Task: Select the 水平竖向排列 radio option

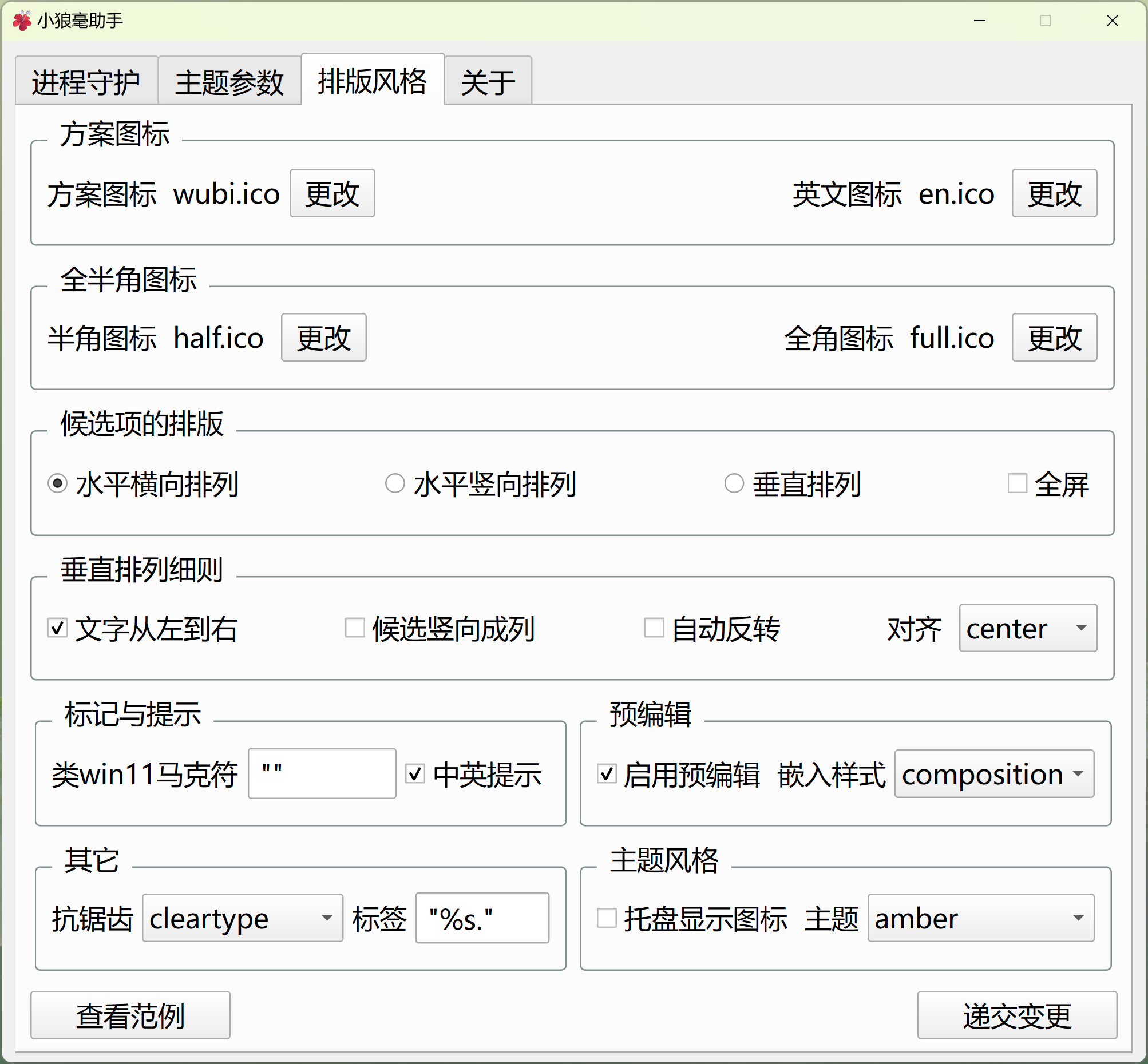Action: tap(394, 483)
